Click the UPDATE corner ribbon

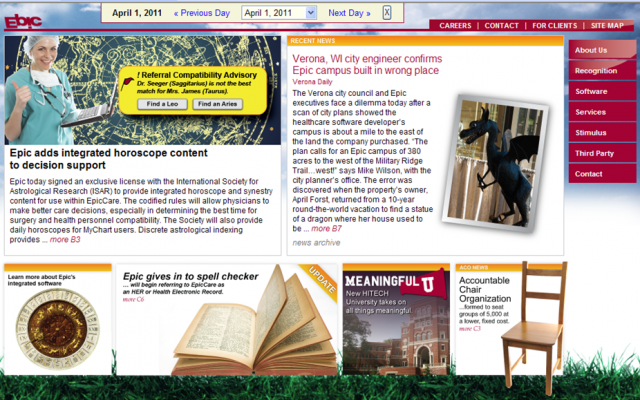pyautogui.click(x=320, y=281)
